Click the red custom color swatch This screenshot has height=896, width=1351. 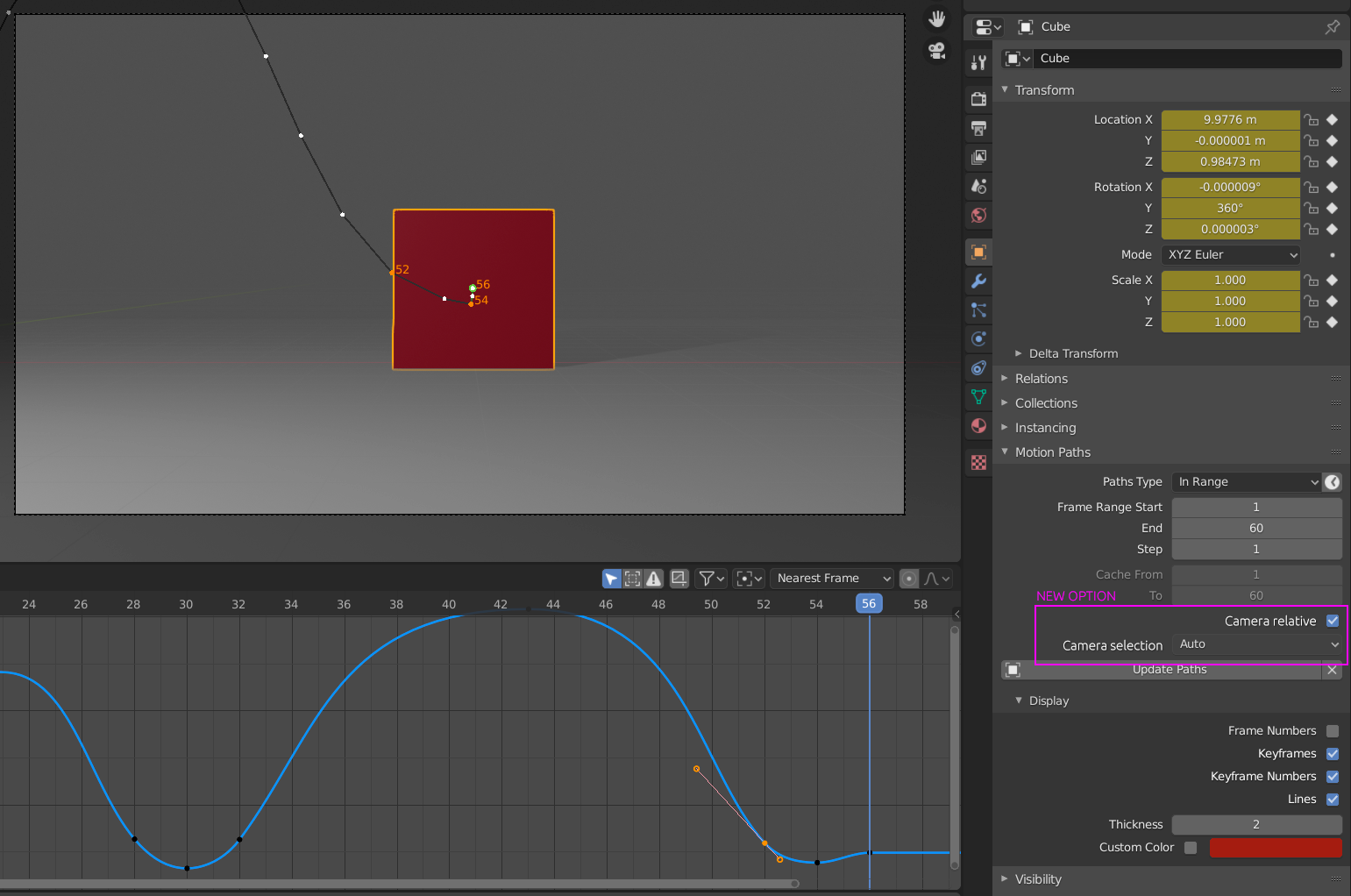point(1276,848)
